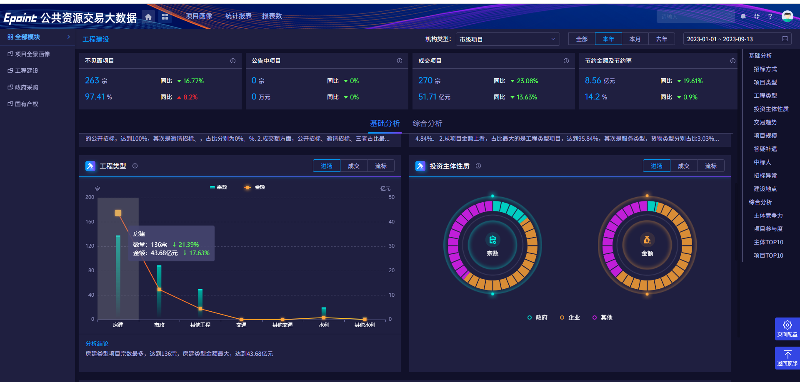Click the user avatar at top right
Screen dimensions: 800x382
(x=787, y=17)
